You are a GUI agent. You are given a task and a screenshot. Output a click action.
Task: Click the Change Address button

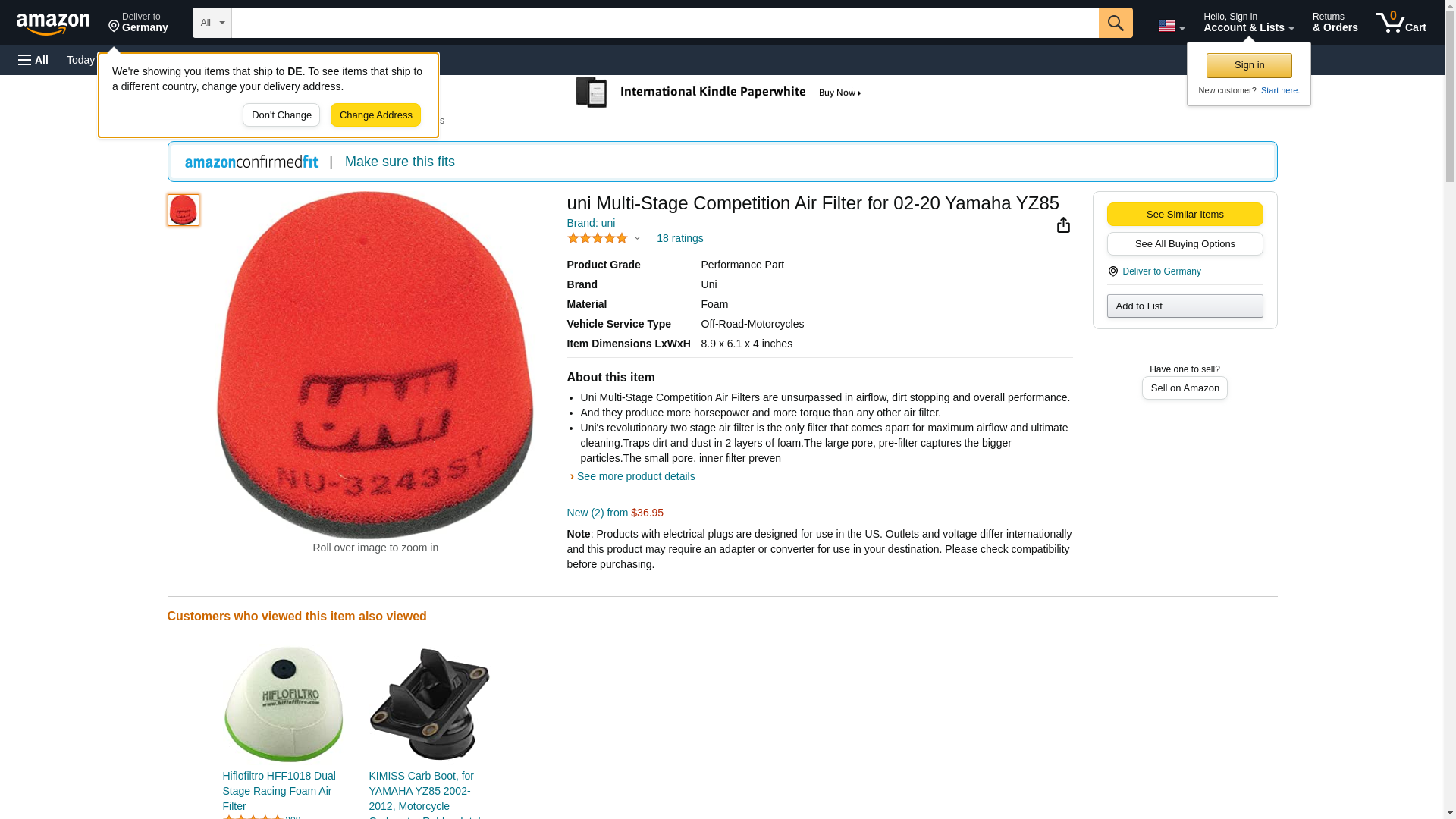pos(375,115)
